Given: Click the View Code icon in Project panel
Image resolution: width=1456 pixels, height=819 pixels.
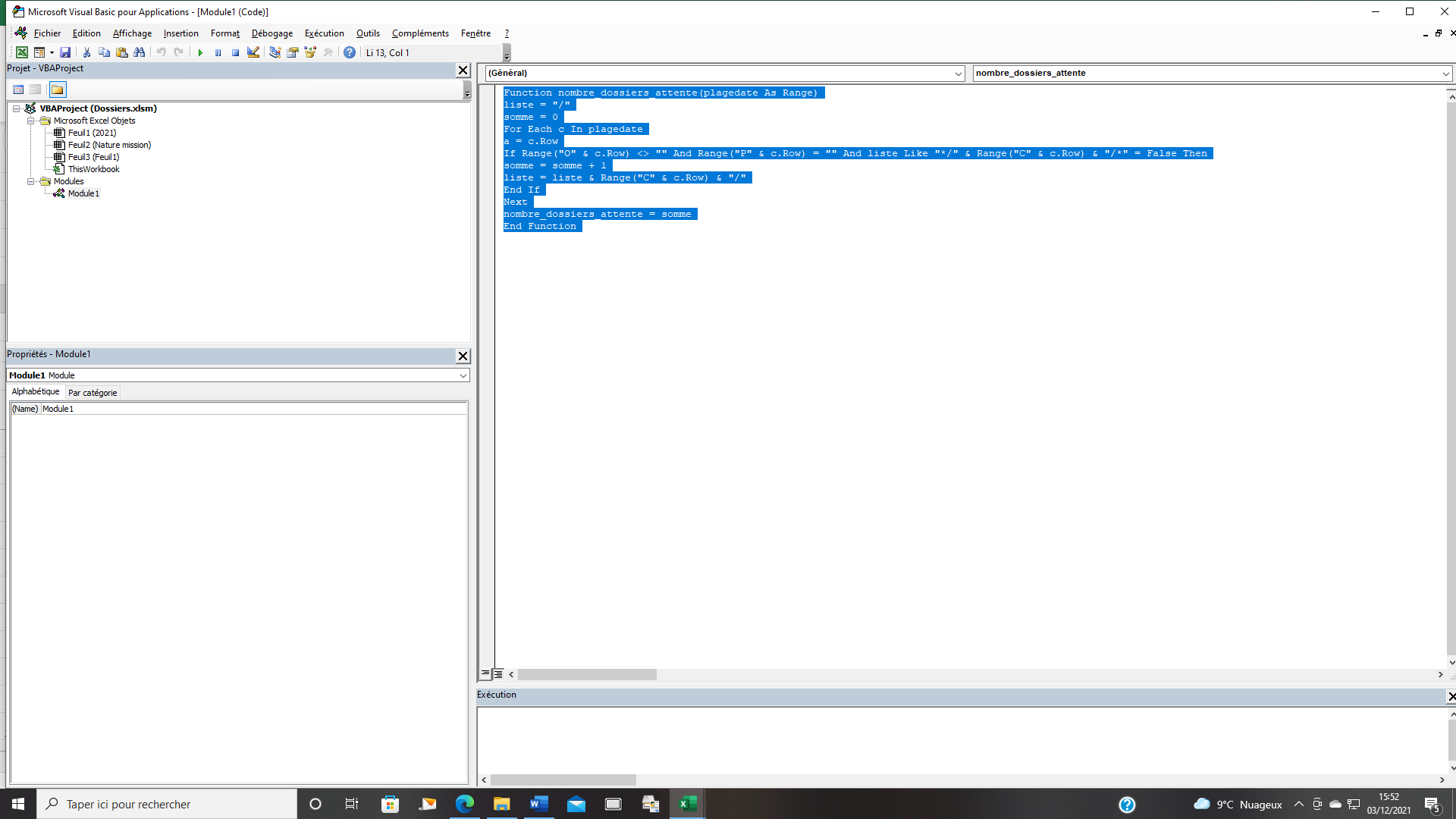Looking at the screenshot, I should pyautogui.click(x=18, y=89).
